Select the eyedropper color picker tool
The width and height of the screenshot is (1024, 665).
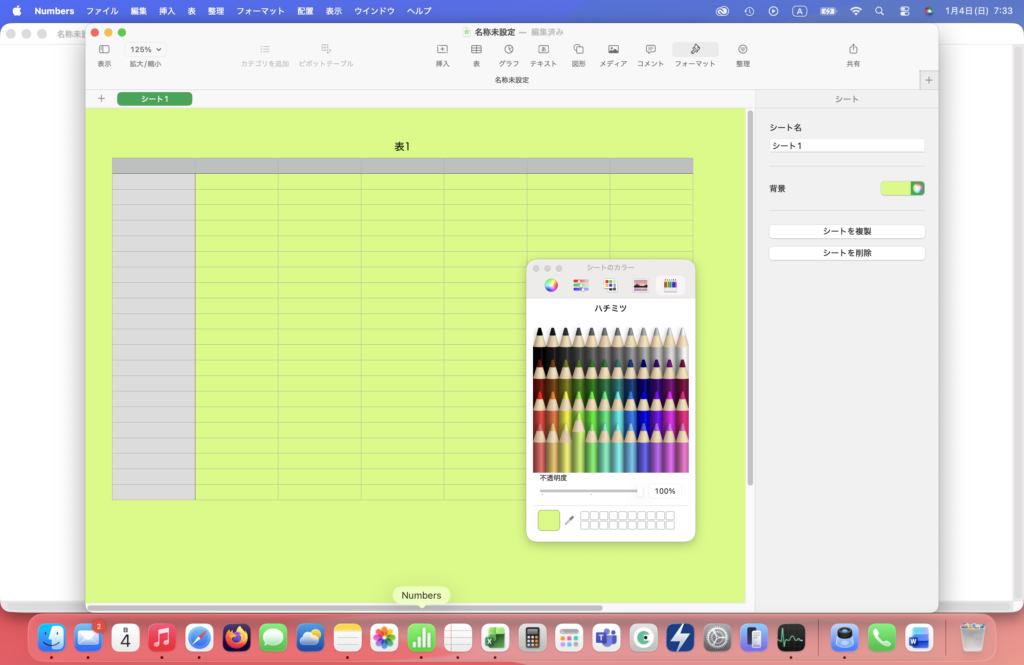[x=570, y=520]
